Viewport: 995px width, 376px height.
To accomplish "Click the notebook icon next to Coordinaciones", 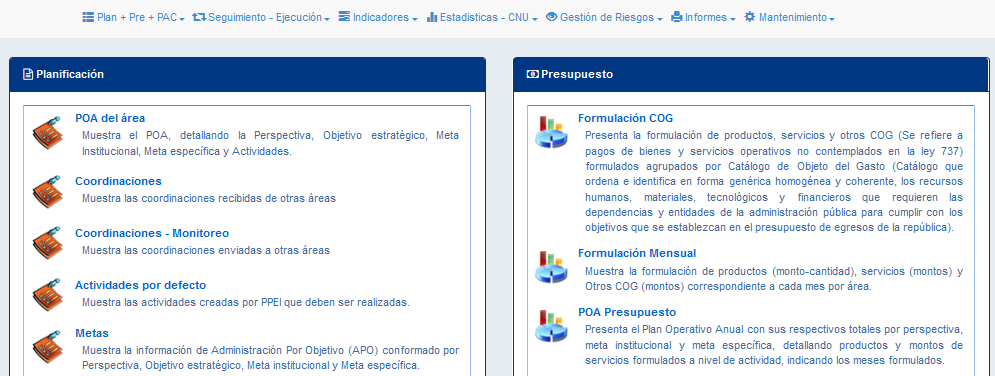I will (x=48, y=191).
